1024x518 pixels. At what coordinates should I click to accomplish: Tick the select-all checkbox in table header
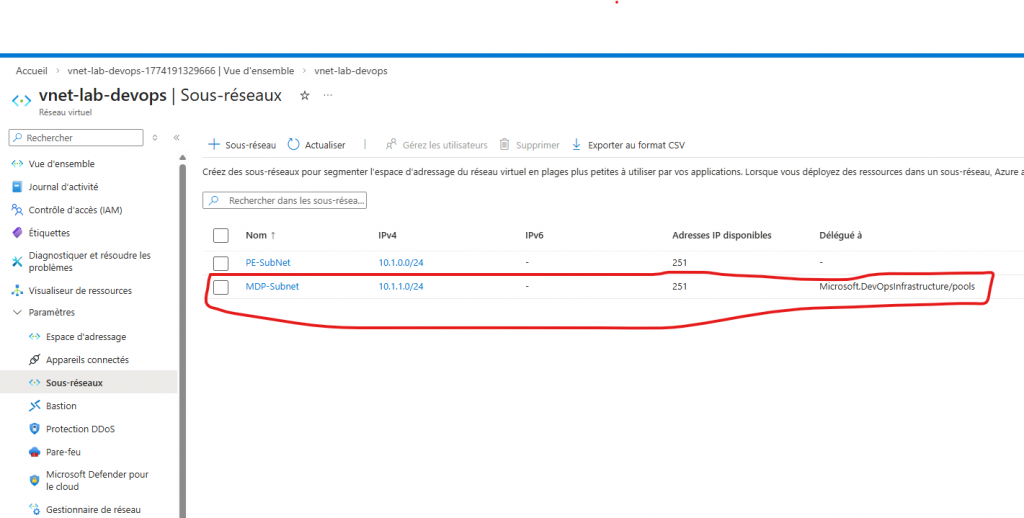pos(221,236)
